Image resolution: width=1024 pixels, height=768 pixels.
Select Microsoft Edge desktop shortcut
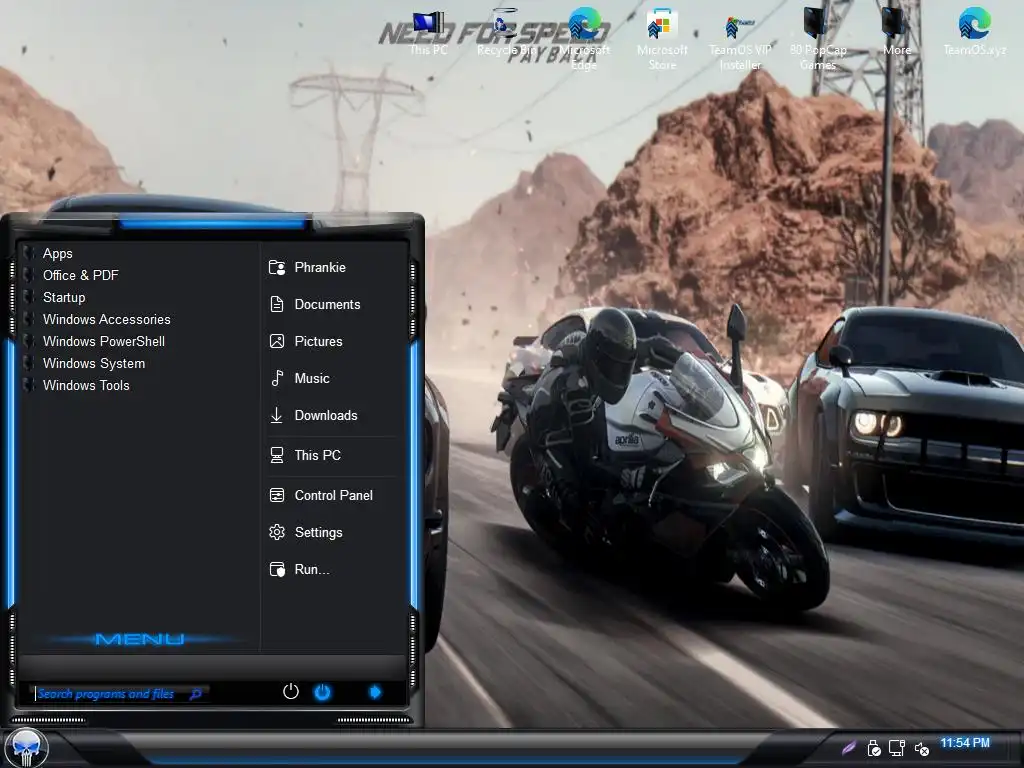pos(584,39)
